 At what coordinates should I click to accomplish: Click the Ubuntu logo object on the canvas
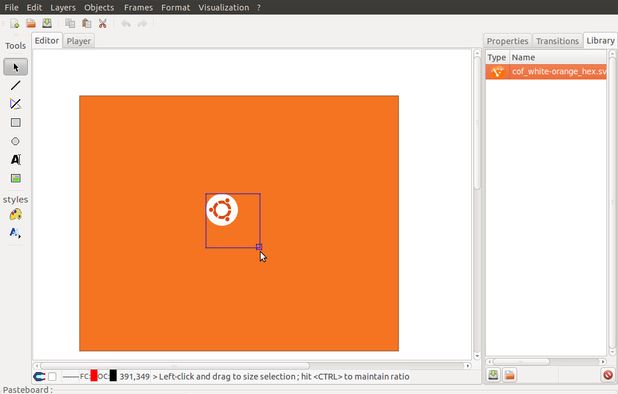click(222, 210)
